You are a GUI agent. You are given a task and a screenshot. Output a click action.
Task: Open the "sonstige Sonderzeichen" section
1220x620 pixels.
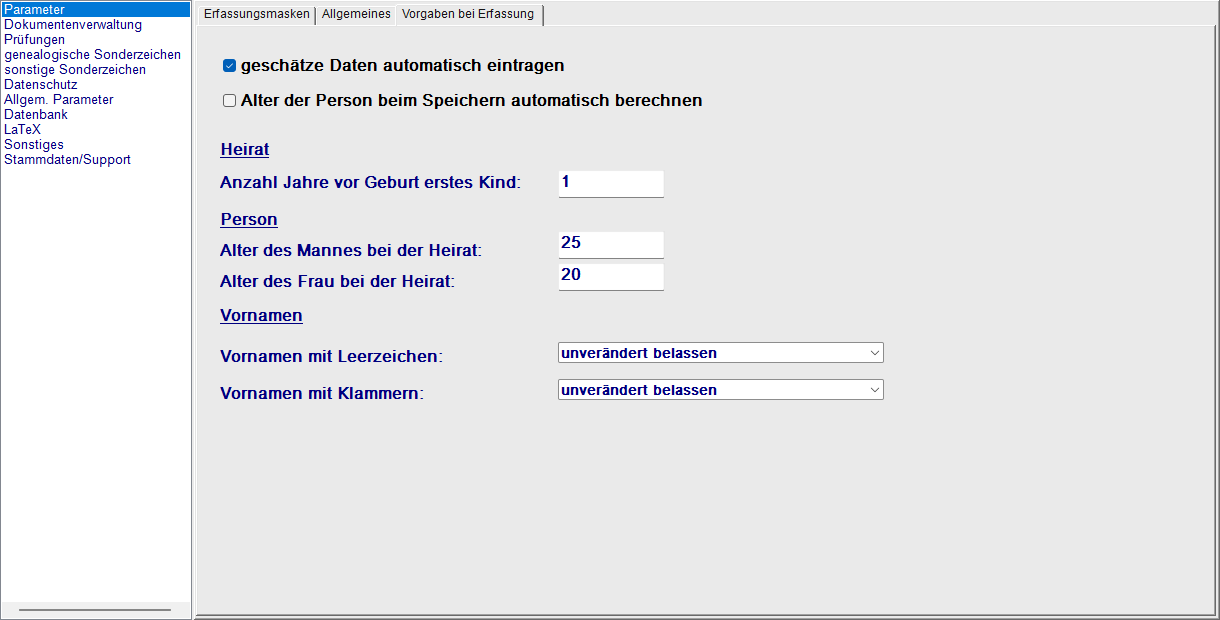75,69
